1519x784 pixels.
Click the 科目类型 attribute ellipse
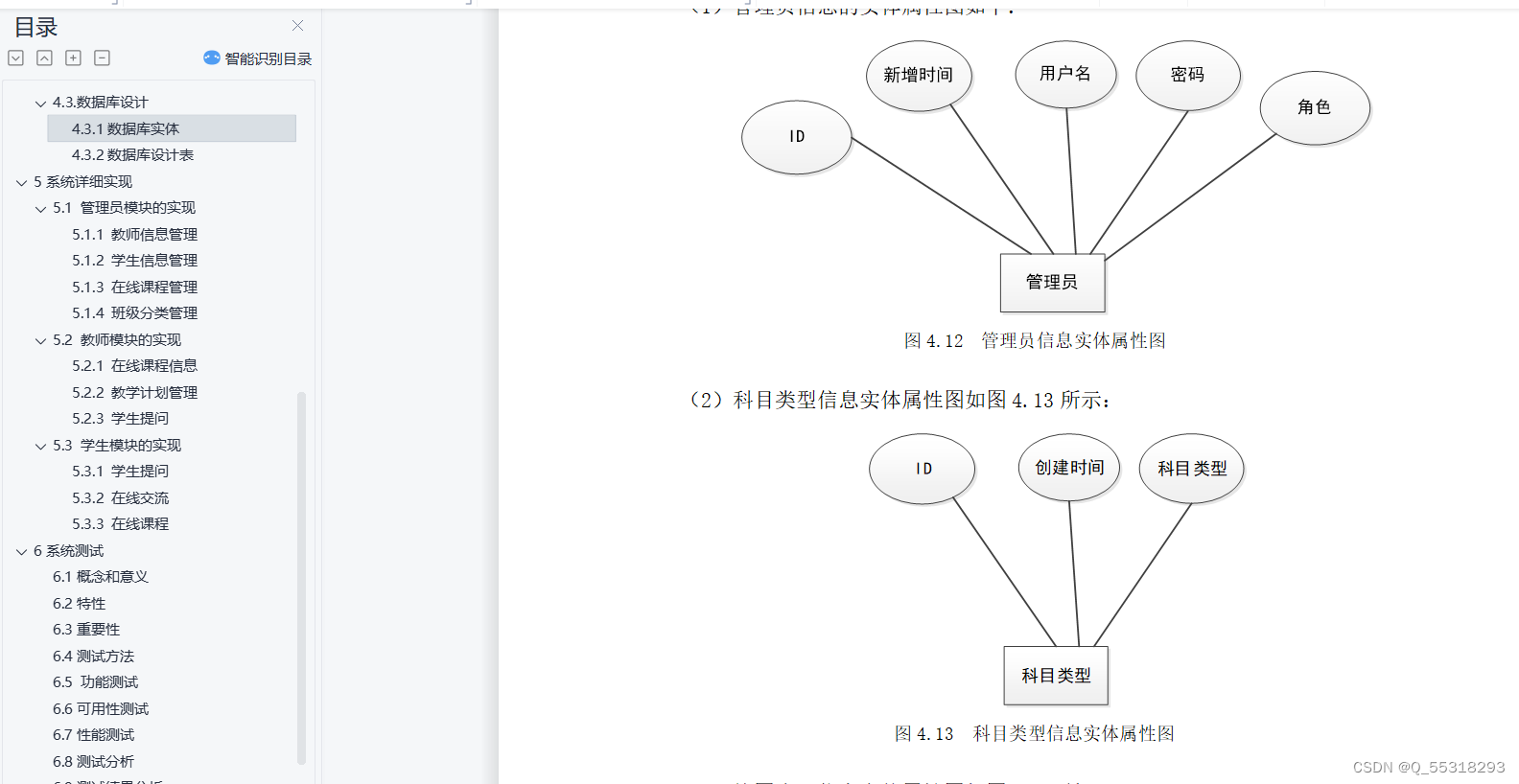click(1191, 469)
